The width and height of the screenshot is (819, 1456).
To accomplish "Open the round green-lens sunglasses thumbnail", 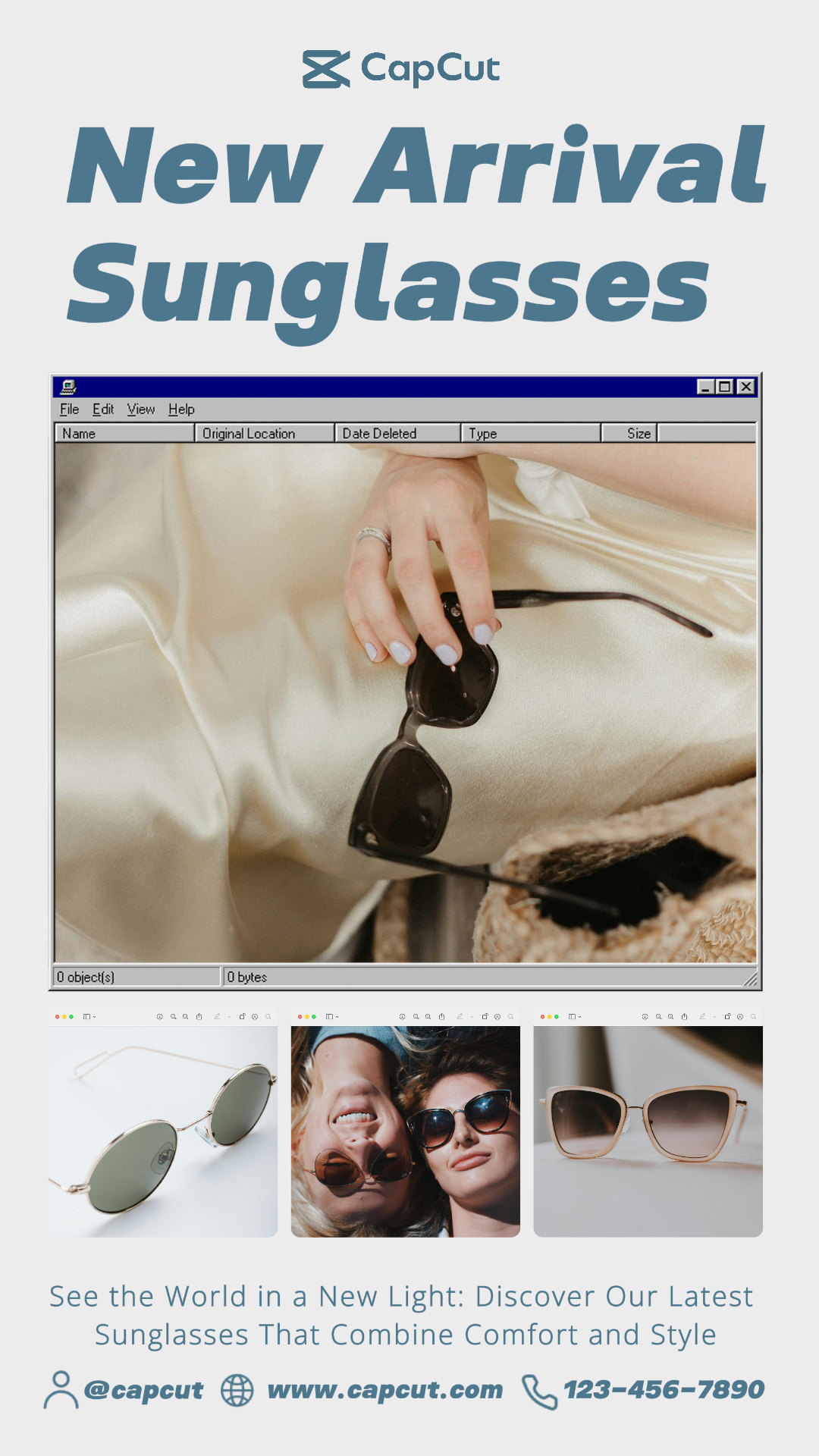I will [x=163, y=1131].
